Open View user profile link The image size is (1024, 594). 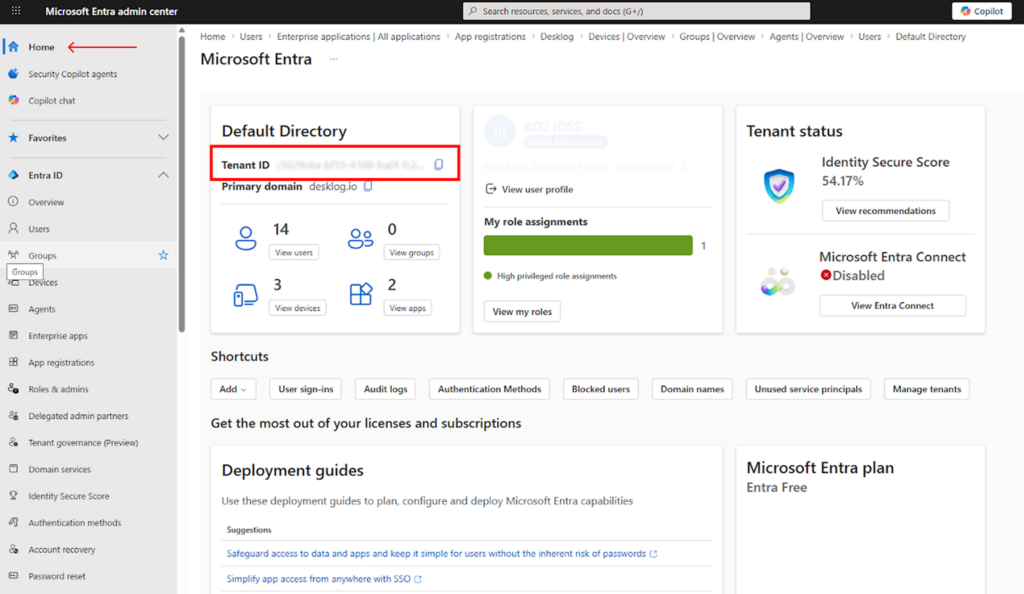[x=529, y=189]
